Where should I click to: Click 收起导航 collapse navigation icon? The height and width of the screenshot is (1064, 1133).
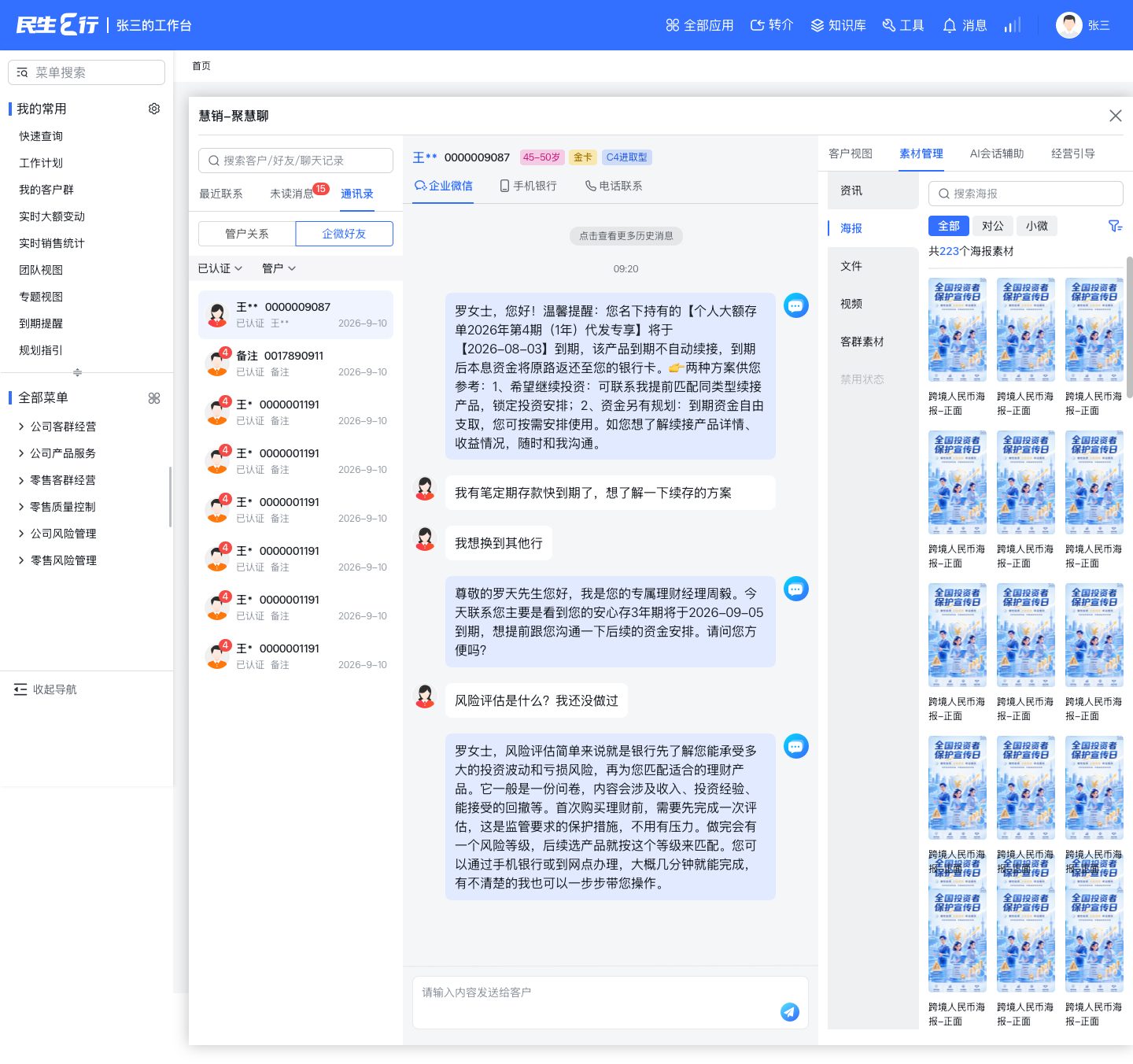(20, 689)
